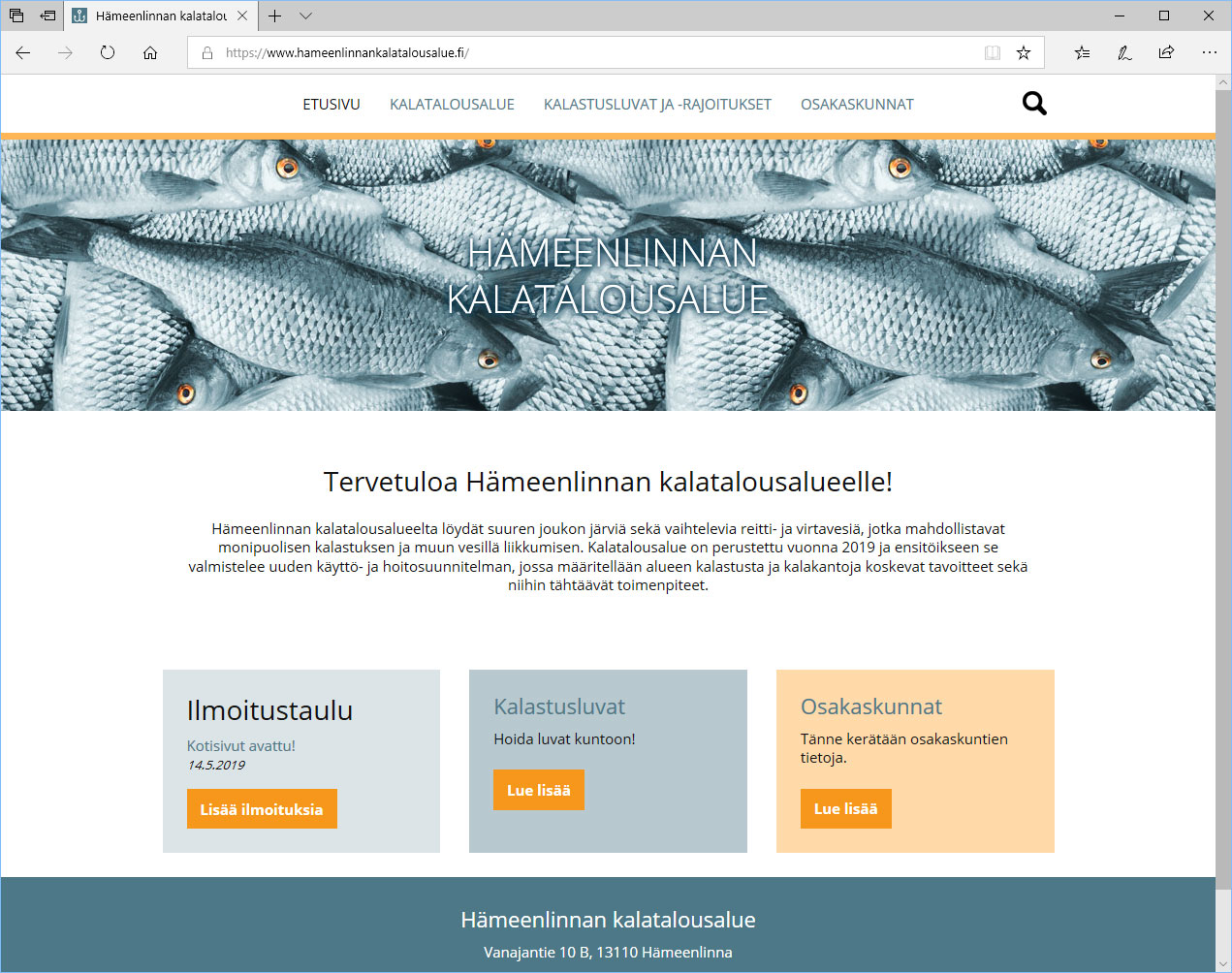The height and width of the screenshot is (973, 1232).
Task: Open KALASTUSLUVAT JA -RAJOITUKSET menu item
Action: coord(657,105)
